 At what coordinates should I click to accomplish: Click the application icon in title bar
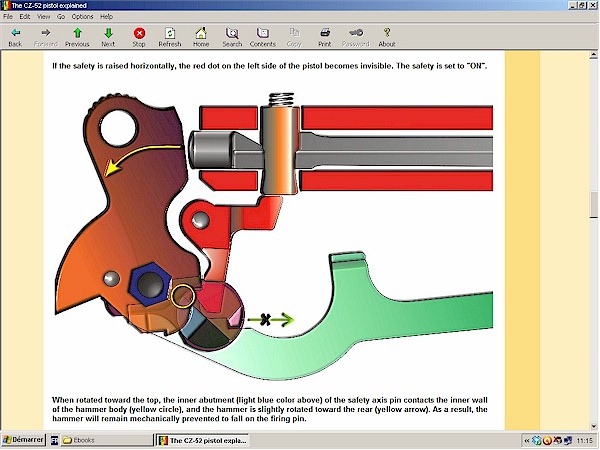click(x=5, y=5)
